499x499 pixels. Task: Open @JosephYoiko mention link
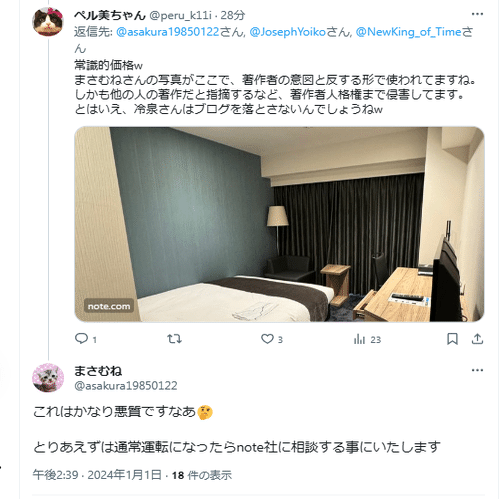[x=288, y=32]
